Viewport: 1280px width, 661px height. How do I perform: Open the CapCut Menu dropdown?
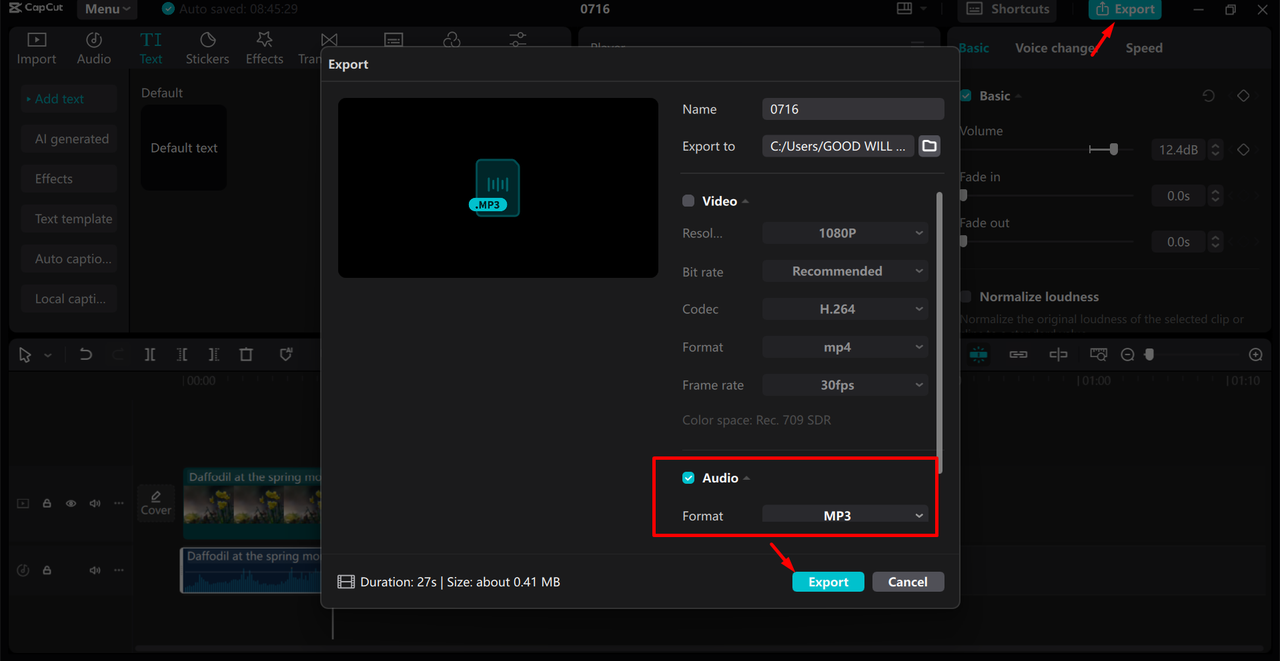click(107, 9)
